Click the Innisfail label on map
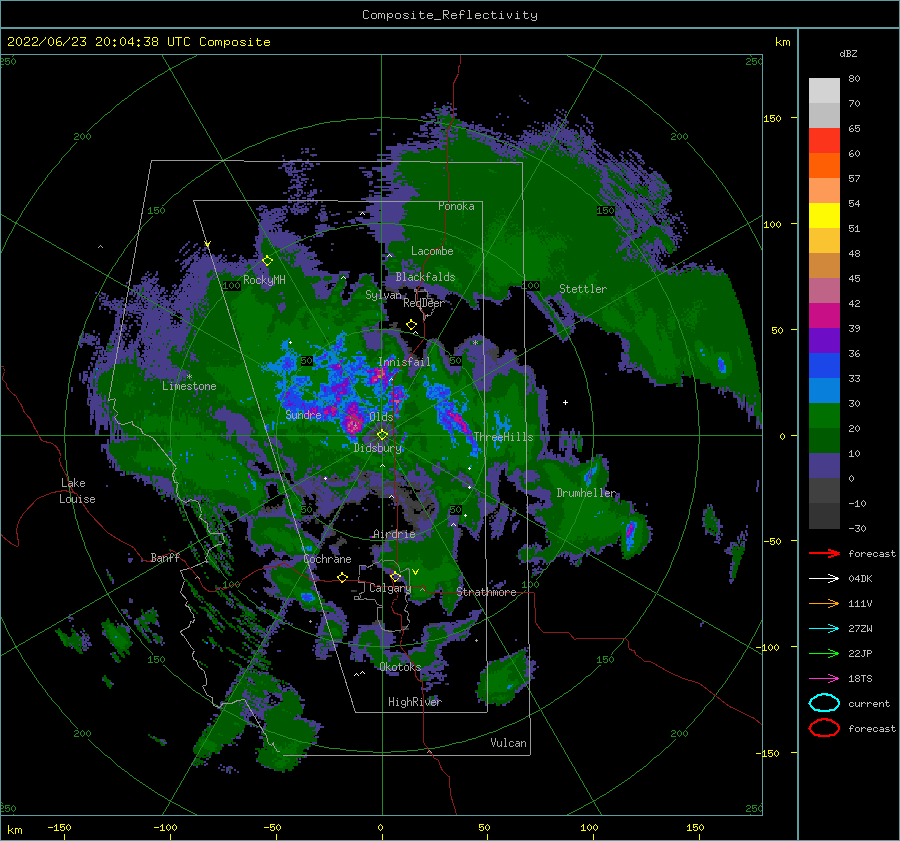This screenshot has width=900, height=841. click(404, 362)
